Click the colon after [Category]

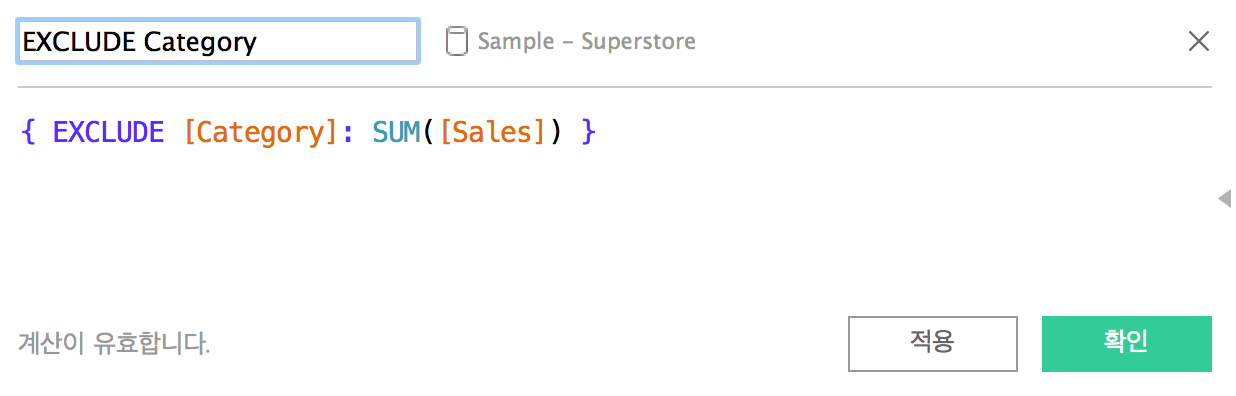[348, 134]
